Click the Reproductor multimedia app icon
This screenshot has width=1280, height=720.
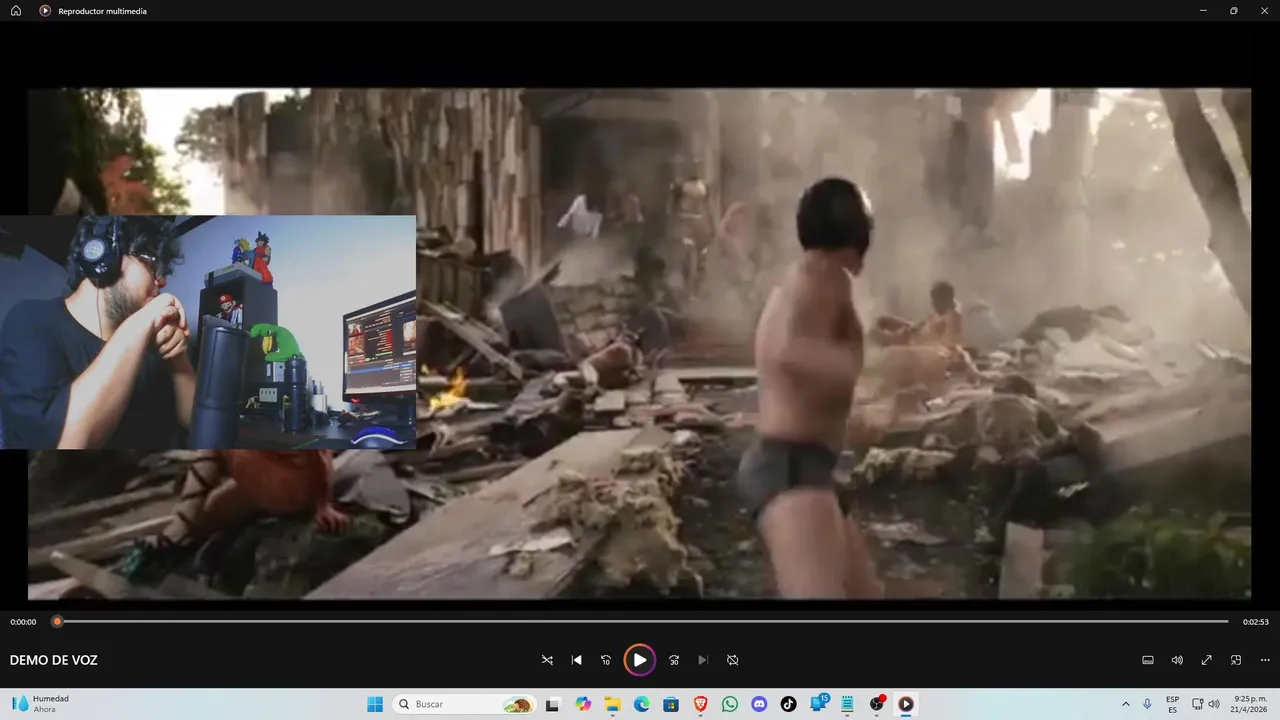coord(45,11)
